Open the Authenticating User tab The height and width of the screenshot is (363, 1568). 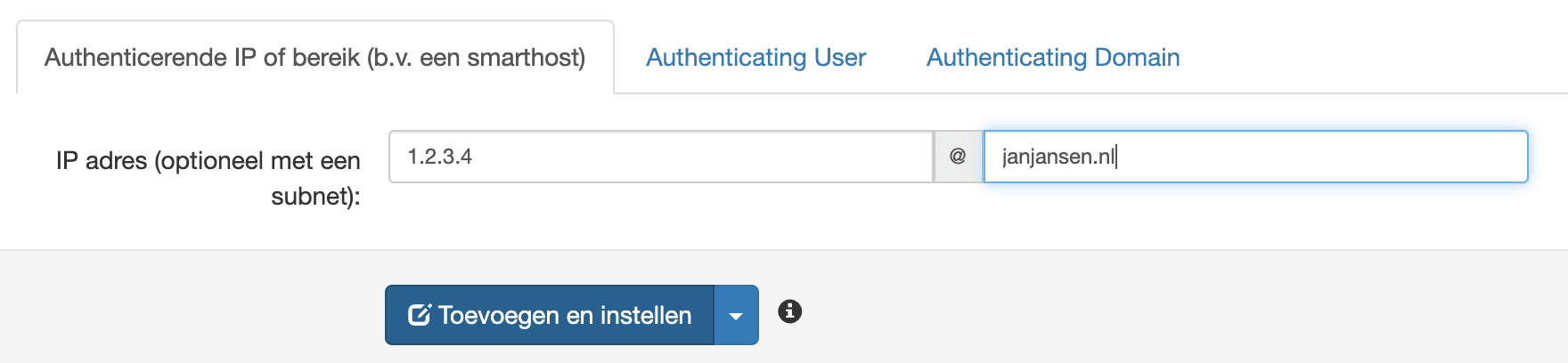[x=755, y=58]
